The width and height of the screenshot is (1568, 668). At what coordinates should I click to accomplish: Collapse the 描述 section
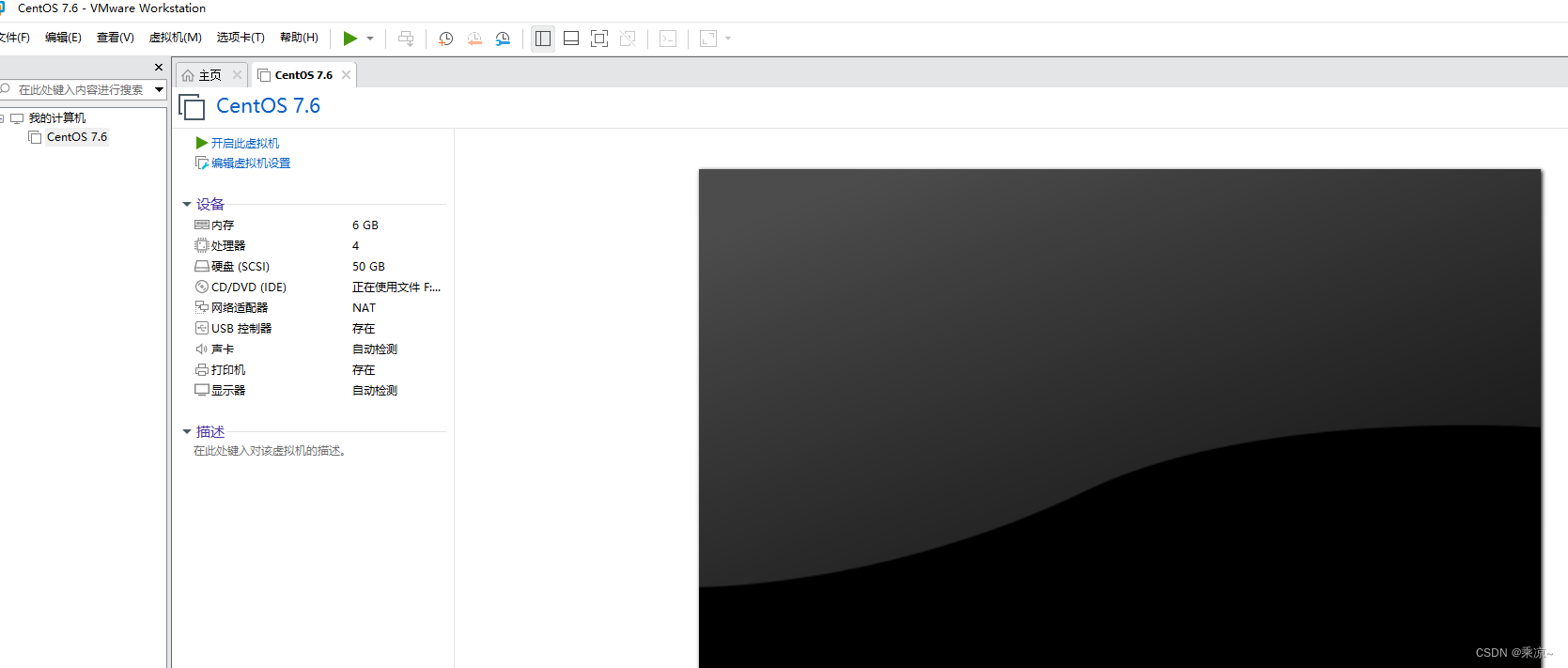[187, 432]
